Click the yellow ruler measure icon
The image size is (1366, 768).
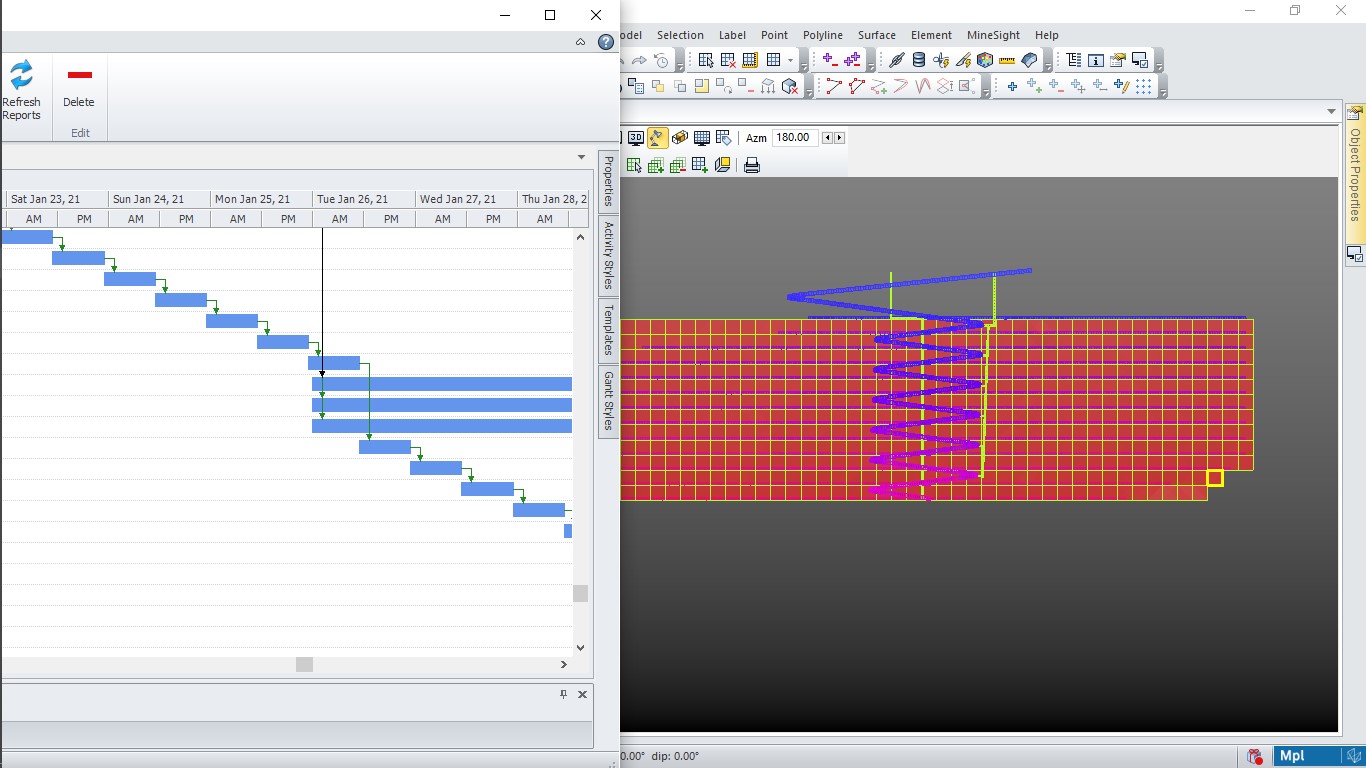click(x=1007, y=60)
